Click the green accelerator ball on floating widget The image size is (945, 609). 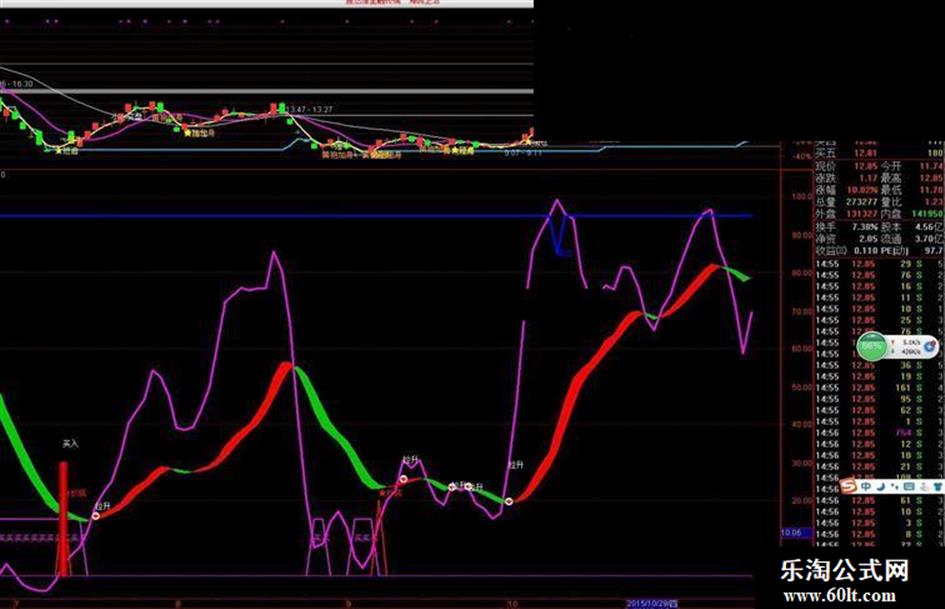(x=871, y=346)
